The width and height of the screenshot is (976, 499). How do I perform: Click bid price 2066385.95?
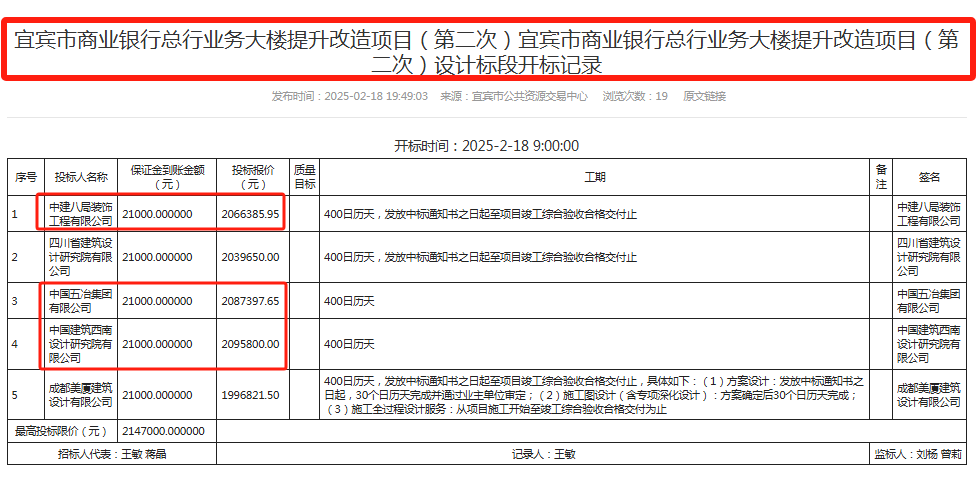[250, 214]
